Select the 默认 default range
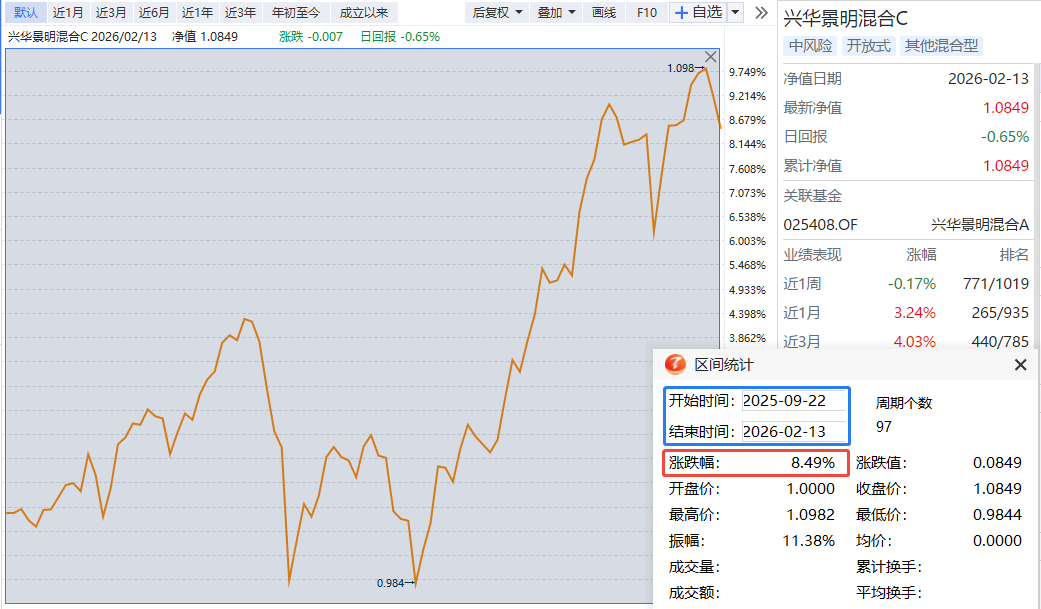 pos(26,13)
